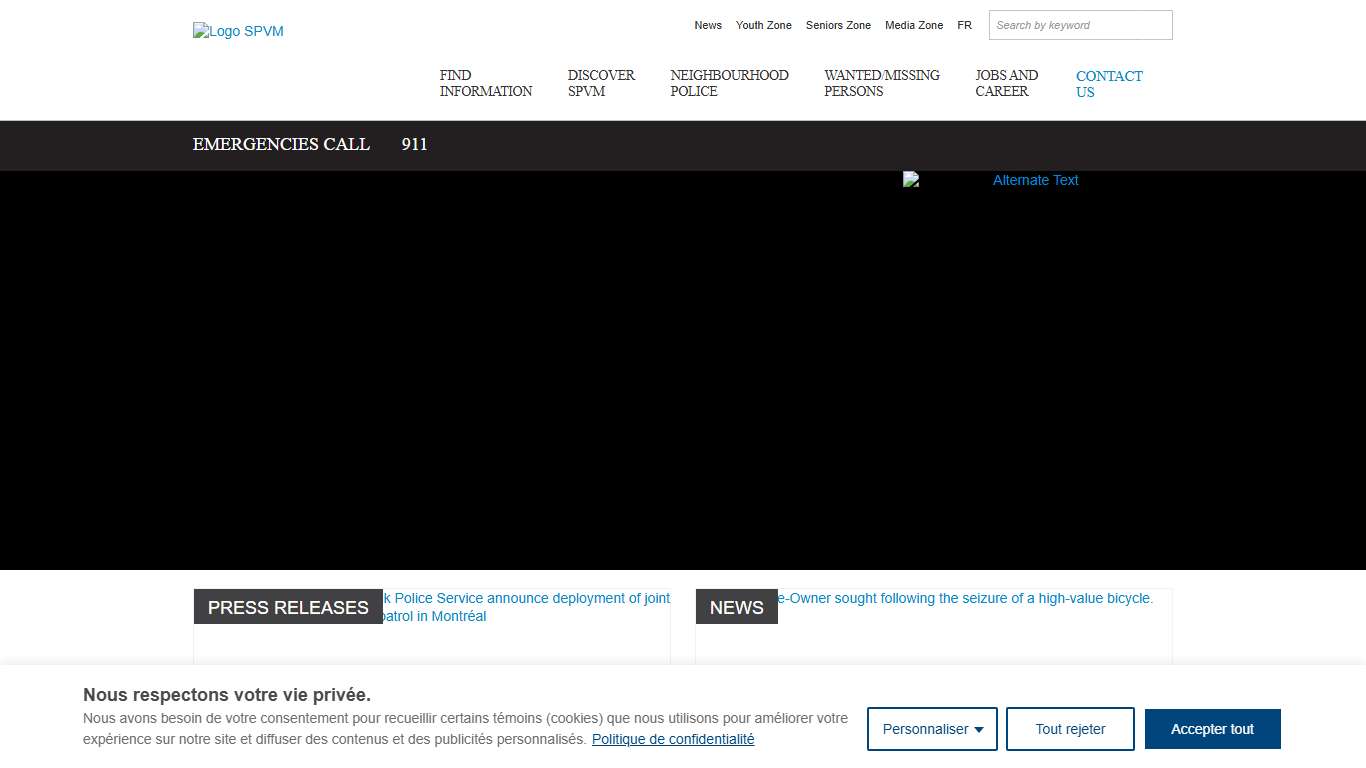Screen dimensions: 1366x768
Task: Open the Seniors Zone link
Action: click(x=838, y=25)
